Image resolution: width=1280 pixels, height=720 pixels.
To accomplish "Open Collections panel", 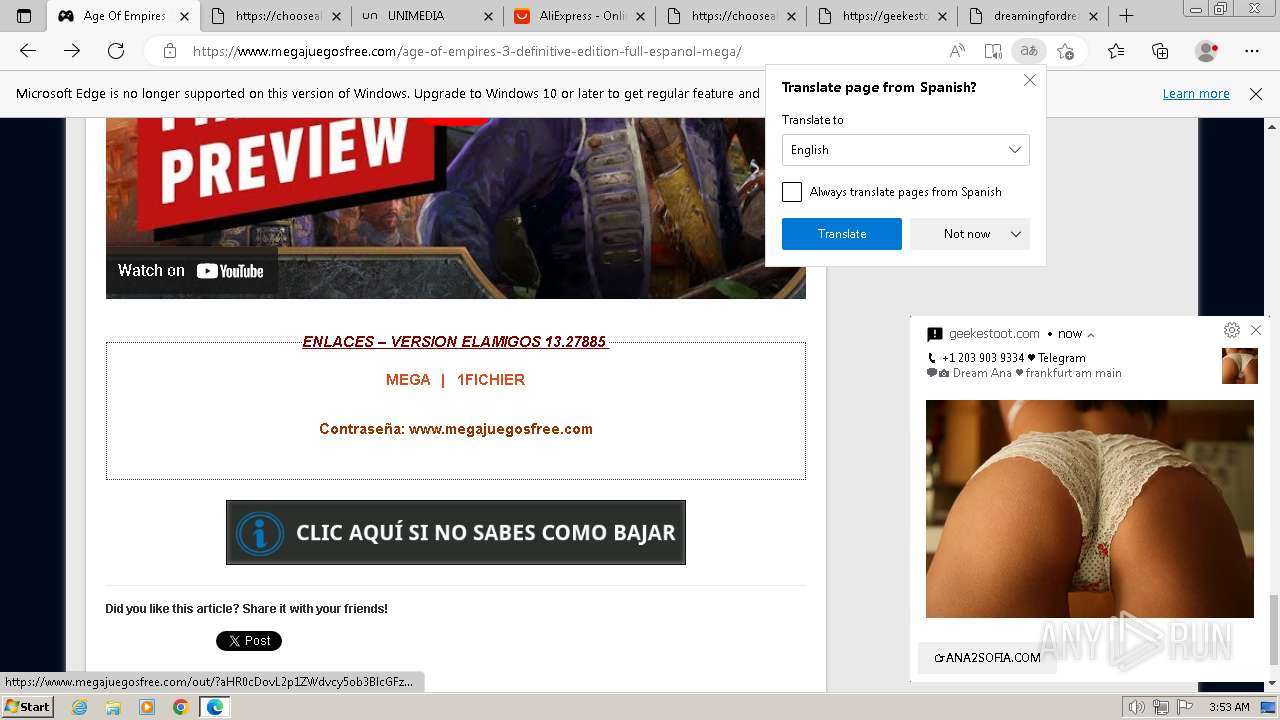I will (1160, 51).
